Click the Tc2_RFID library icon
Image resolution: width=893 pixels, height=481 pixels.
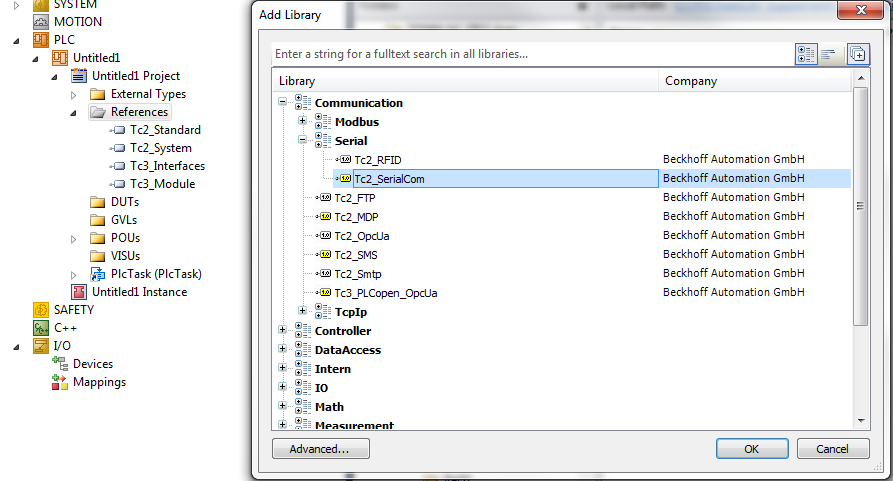[344, 159]
